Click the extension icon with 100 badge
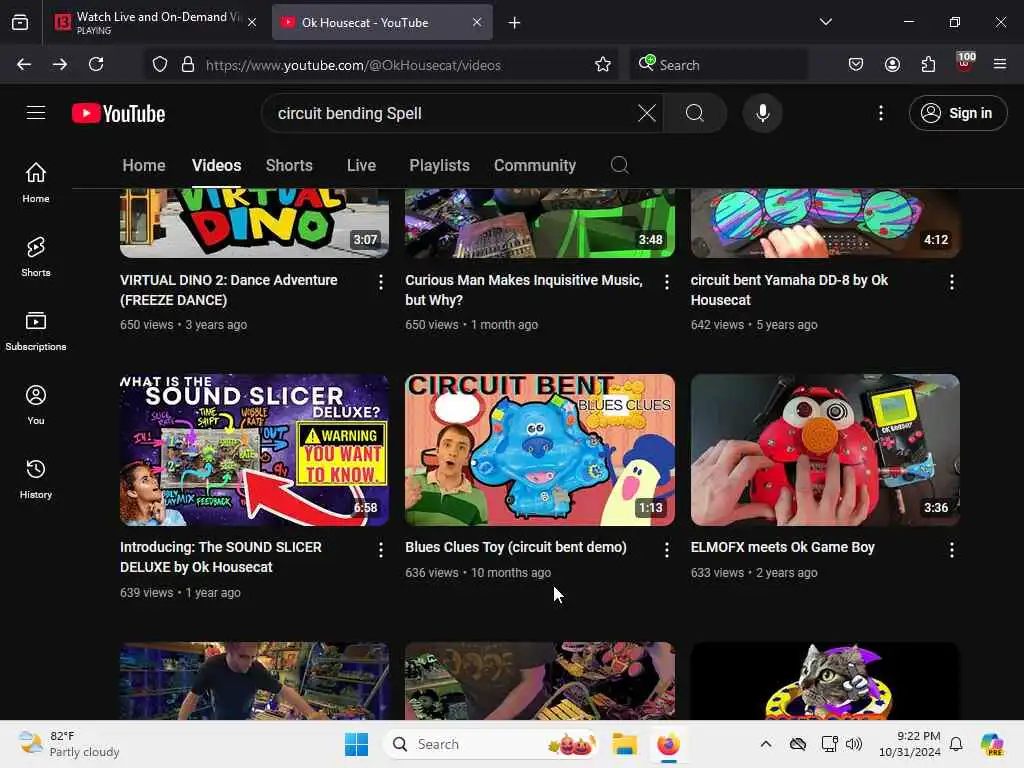The image size is (1024, 768). pos(965,63)
